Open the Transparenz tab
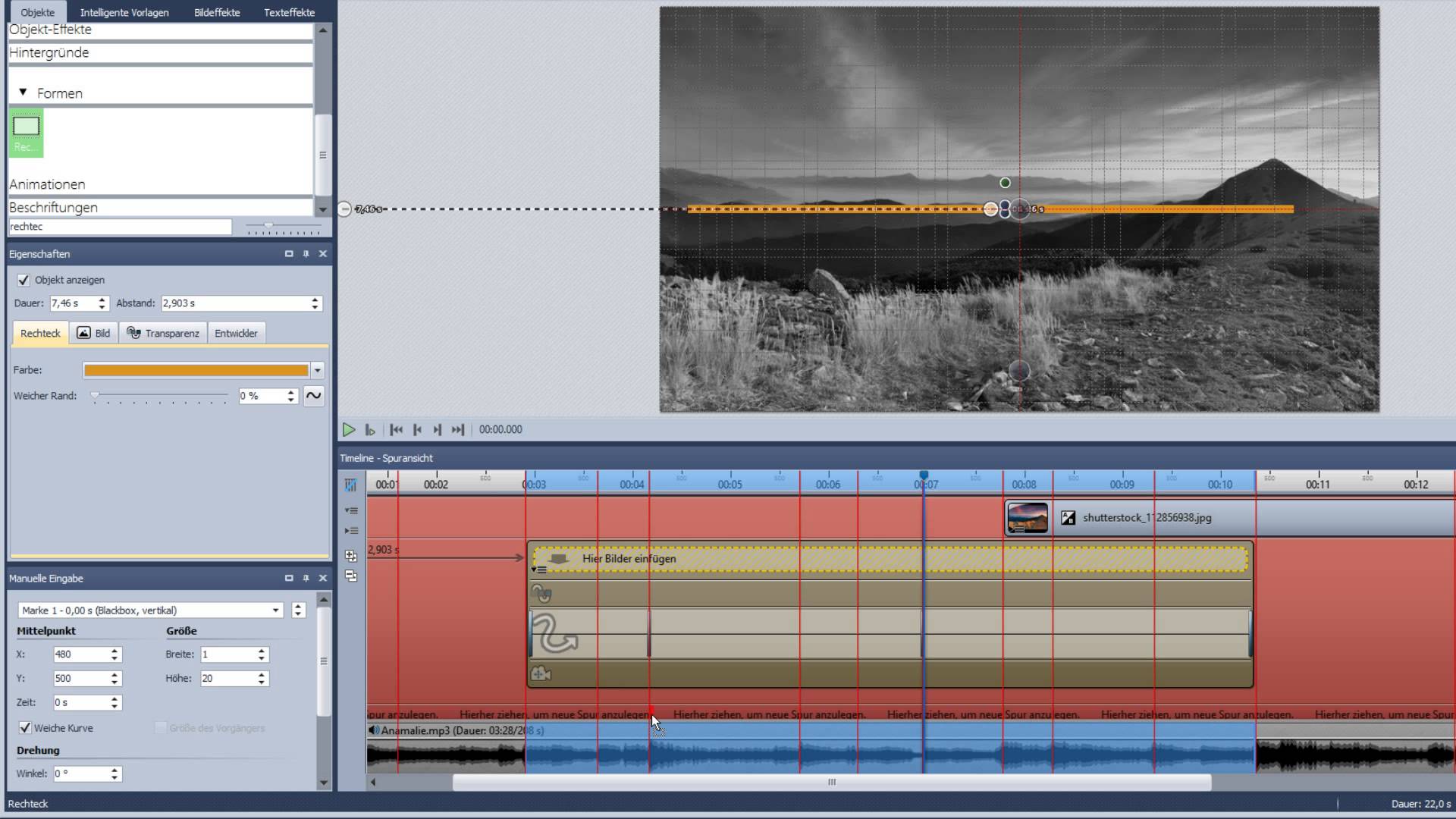 [x=163, y=333]
